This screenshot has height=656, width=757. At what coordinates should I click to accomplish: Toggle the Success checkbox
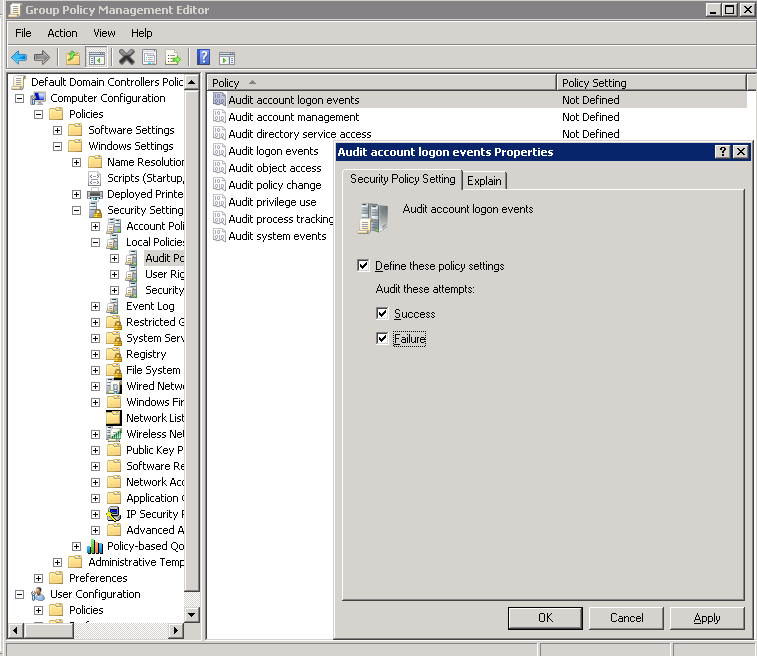coord(382,313)
